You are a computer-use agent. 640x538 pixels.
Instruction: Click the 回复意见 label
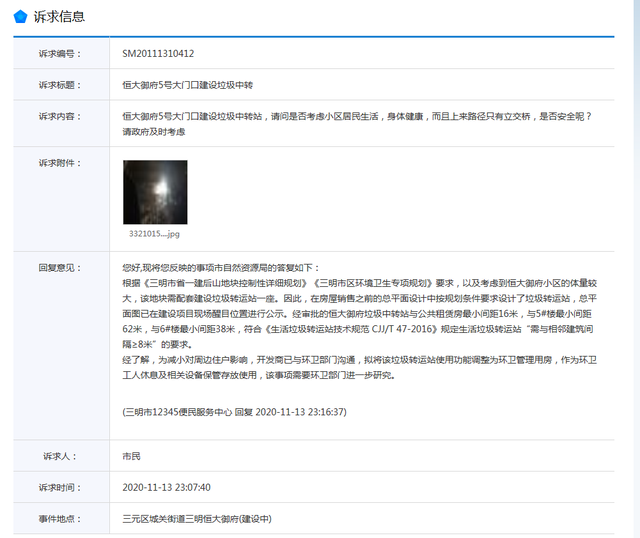(60, 268)
